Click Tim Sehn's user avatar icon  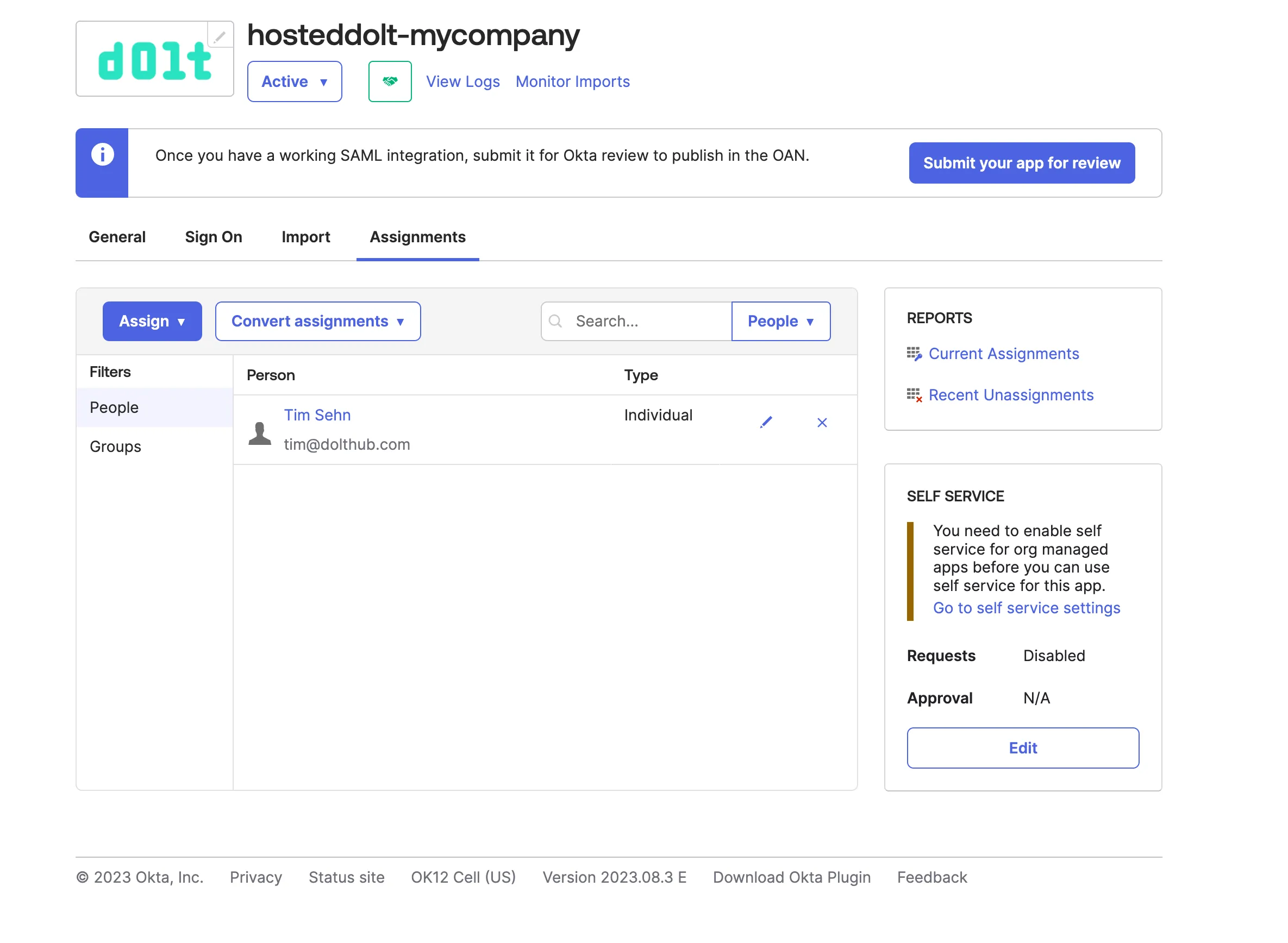click(260, 433)
